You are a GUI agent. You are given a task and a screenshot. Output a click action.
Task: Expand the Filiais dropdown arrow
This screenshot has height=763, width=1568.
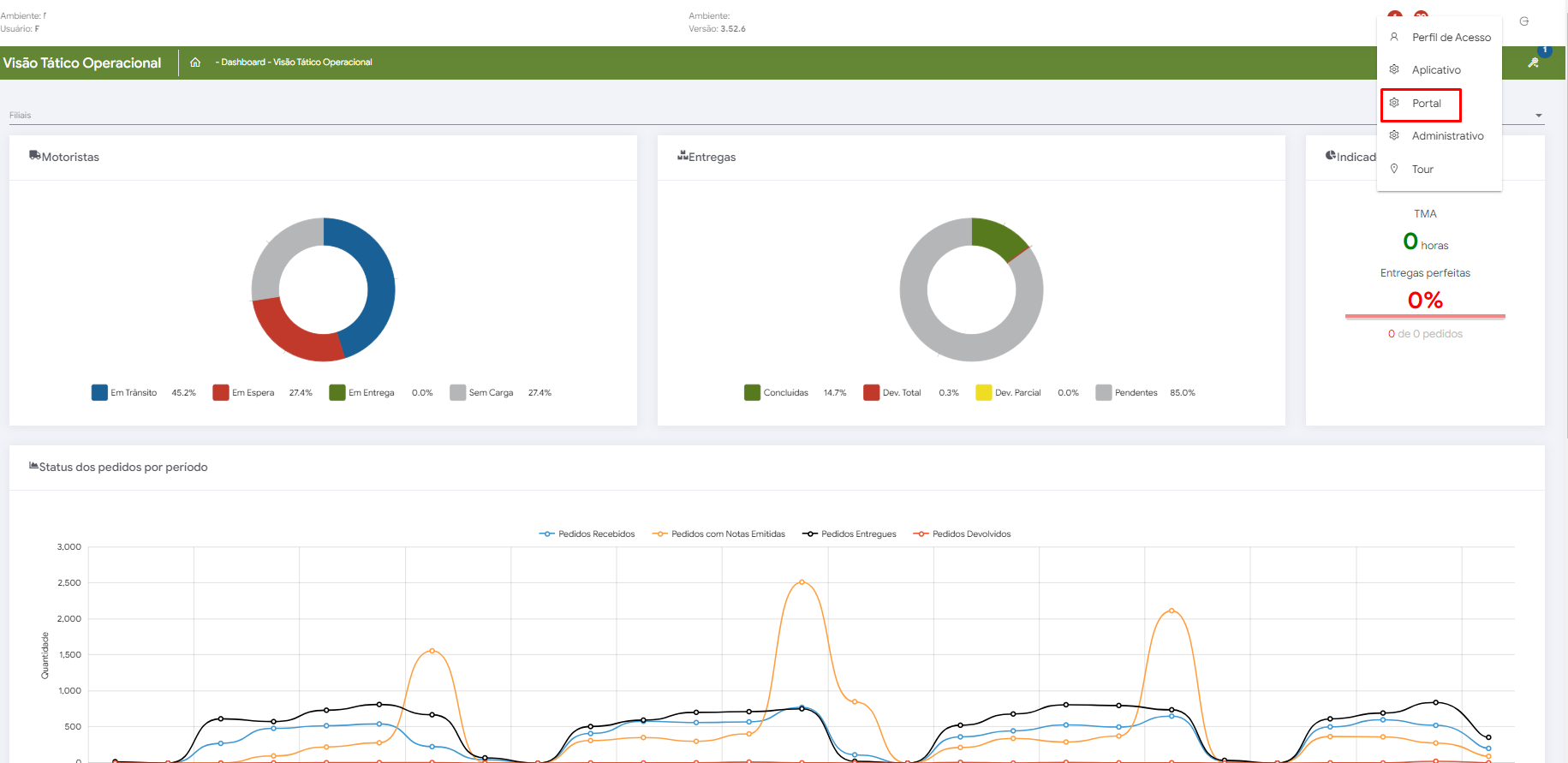1538,116
